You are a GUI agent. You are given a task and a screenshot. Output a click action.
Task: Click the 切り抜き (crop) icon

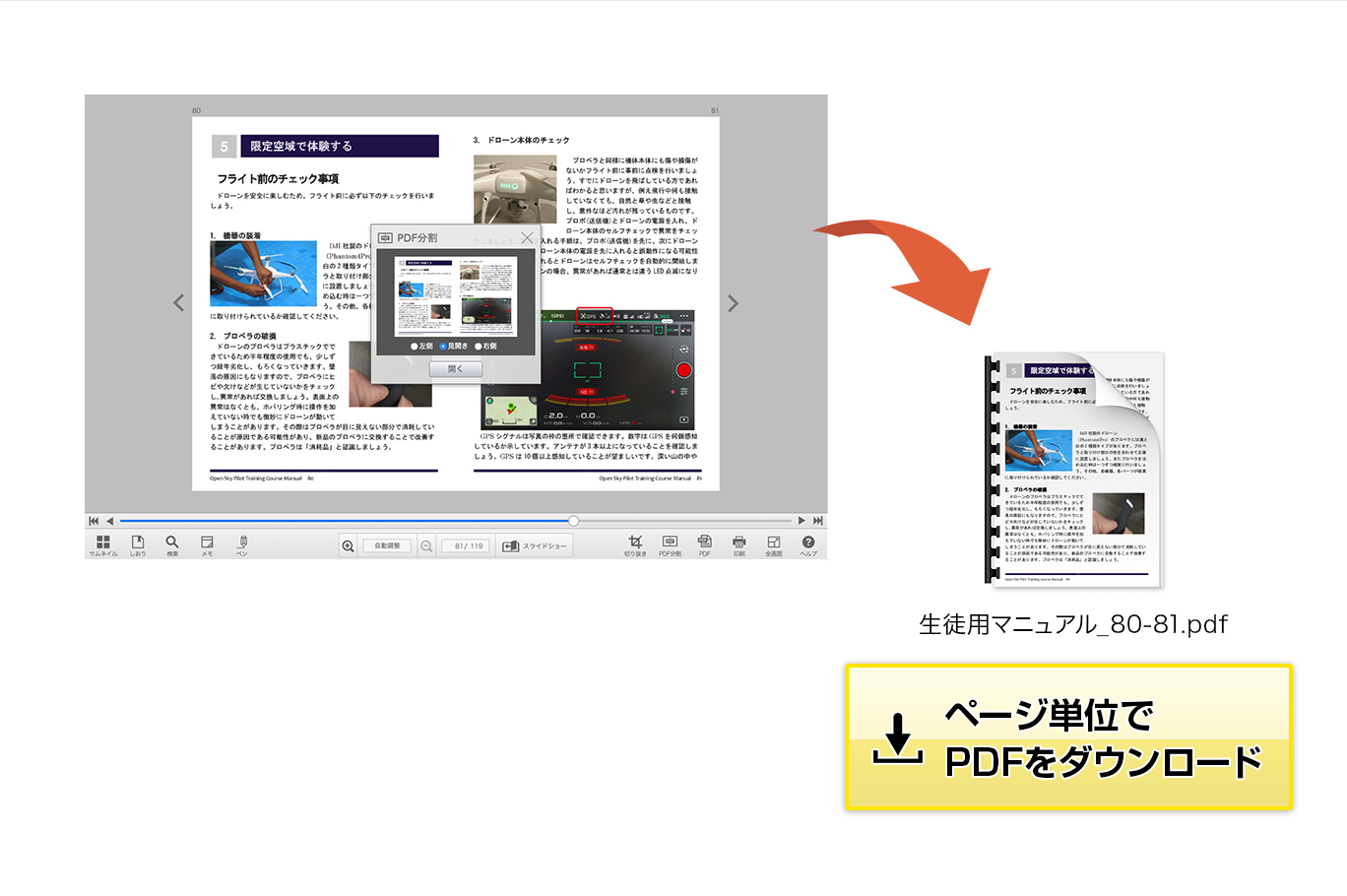pyautogui.click(x=636, y=544)
